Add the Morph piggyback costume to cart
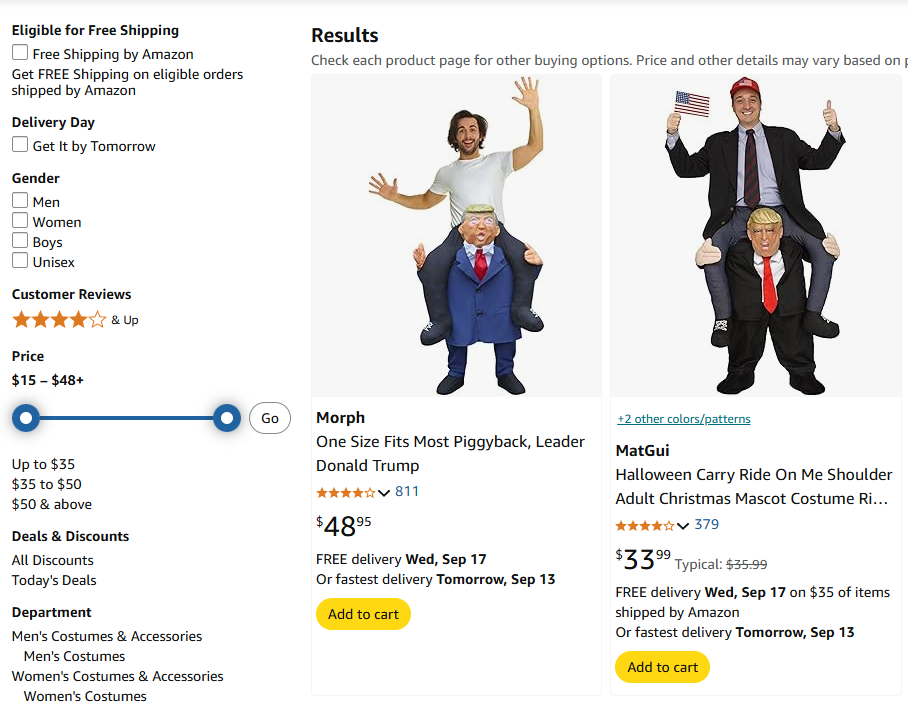 pos(363,614)
